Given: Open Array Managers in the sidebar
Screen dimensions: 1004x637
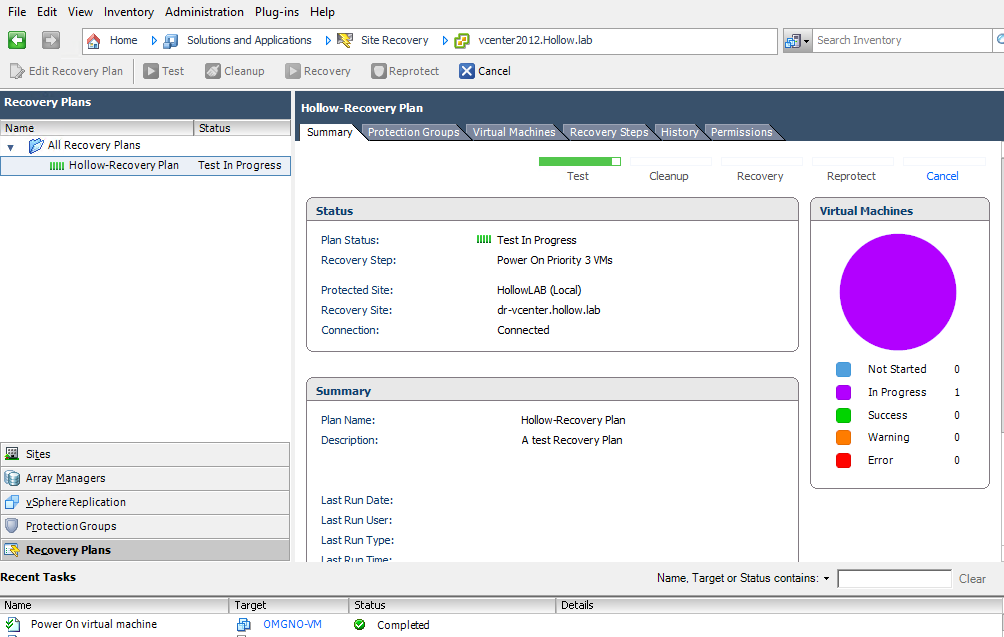Looking at the screenshot, I should coord(65,478).
